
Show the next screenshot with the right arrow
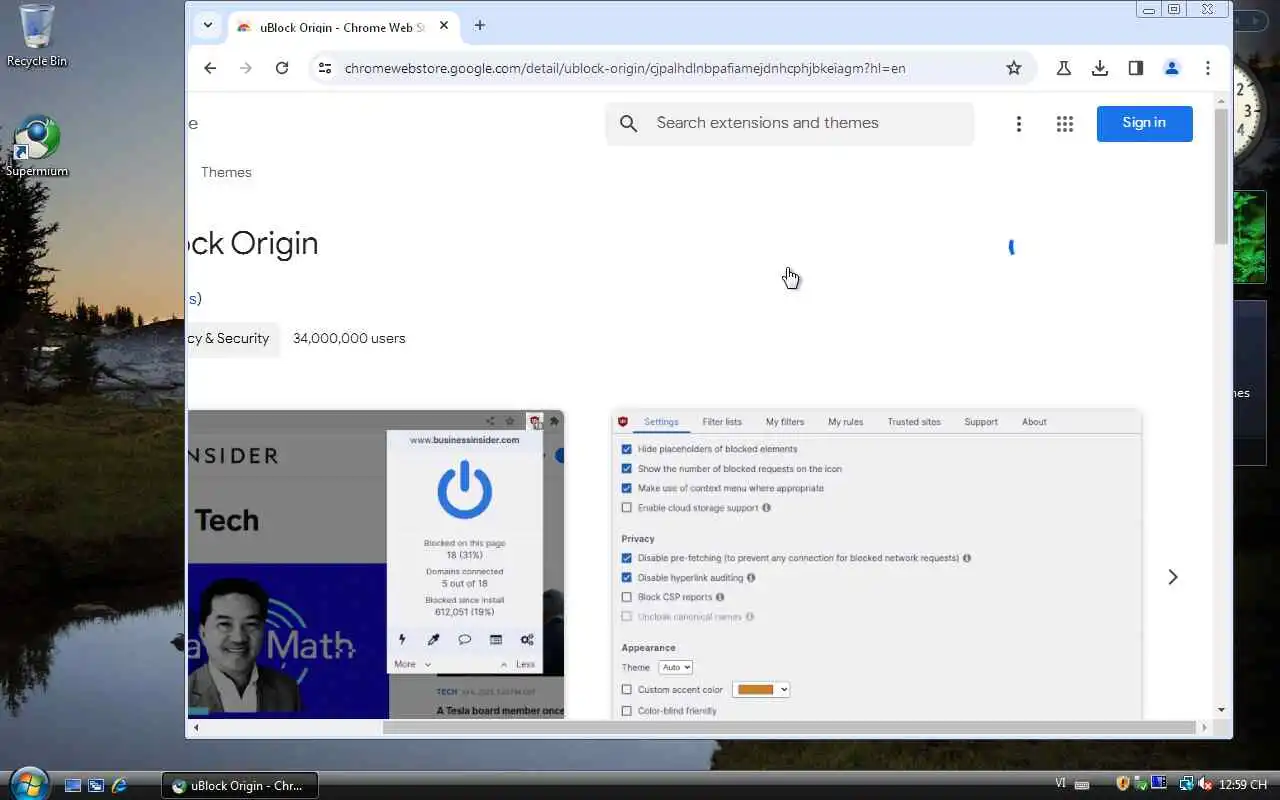tap(1173, 577)
